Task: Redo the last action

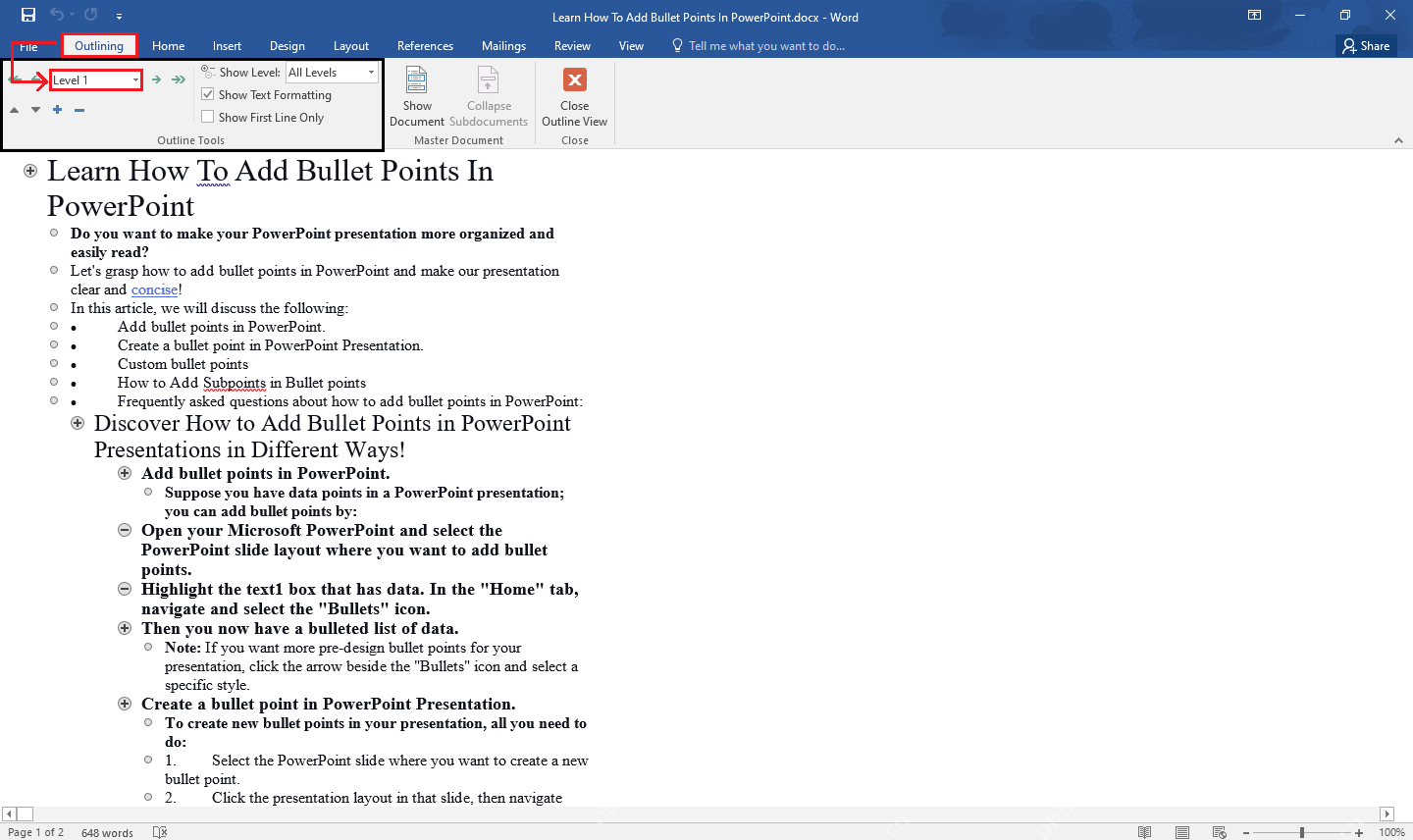Action: pyautogui.click(x=91, y=16)
